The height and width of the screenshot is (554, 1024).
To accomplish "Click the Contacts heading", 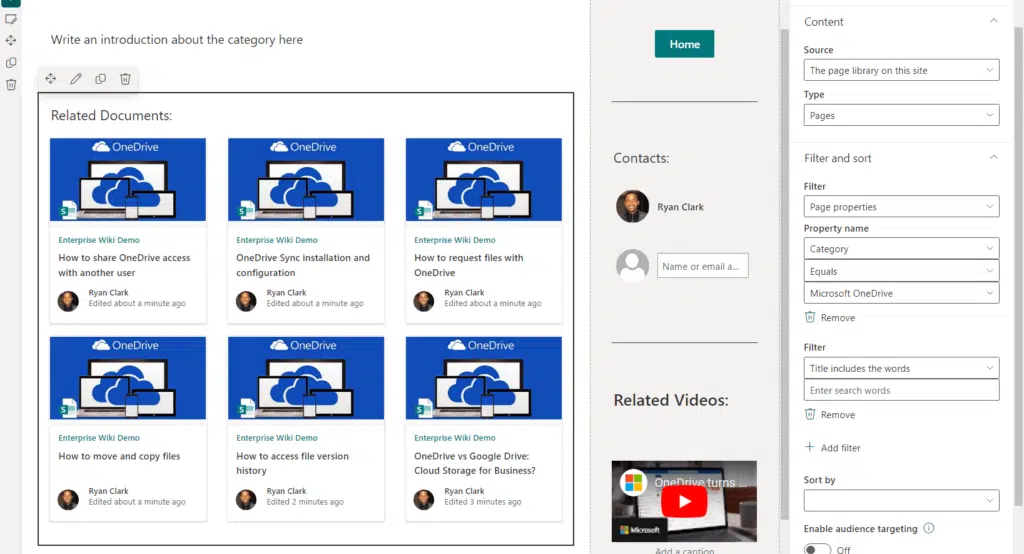I will [x=641, y=158].
